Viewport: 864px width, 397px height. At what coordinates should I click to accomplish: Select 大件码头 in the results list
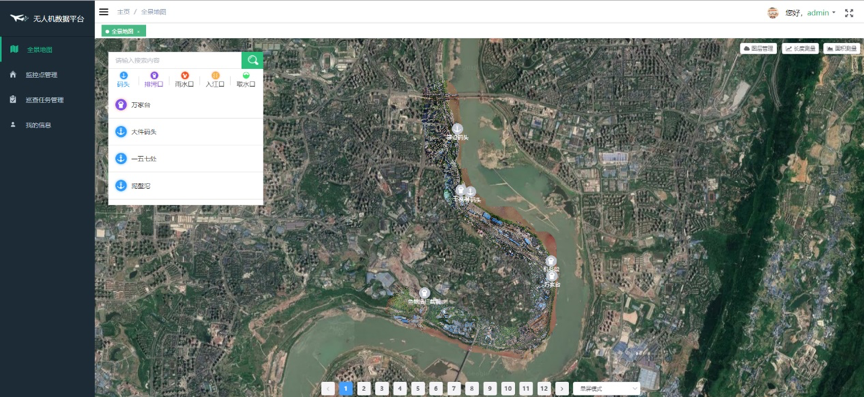click(x=186, y=132)
